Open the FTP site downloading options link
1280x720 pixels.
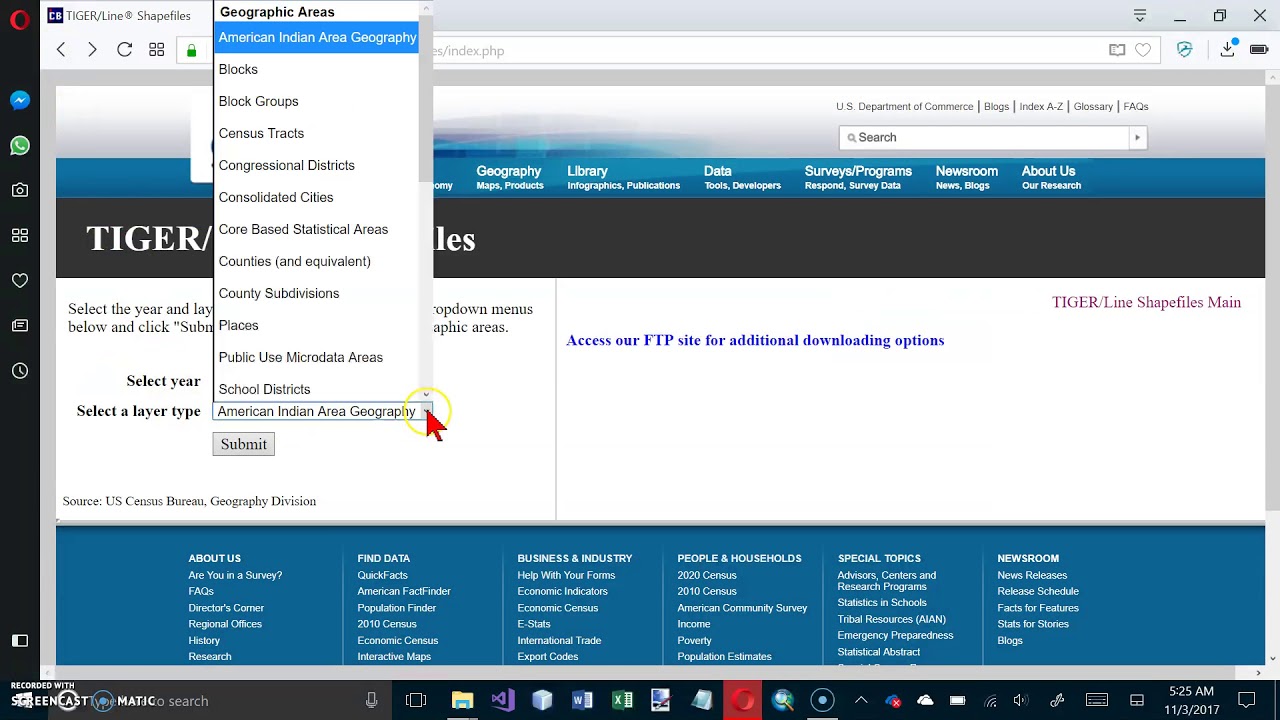click(x=755, y=340)
